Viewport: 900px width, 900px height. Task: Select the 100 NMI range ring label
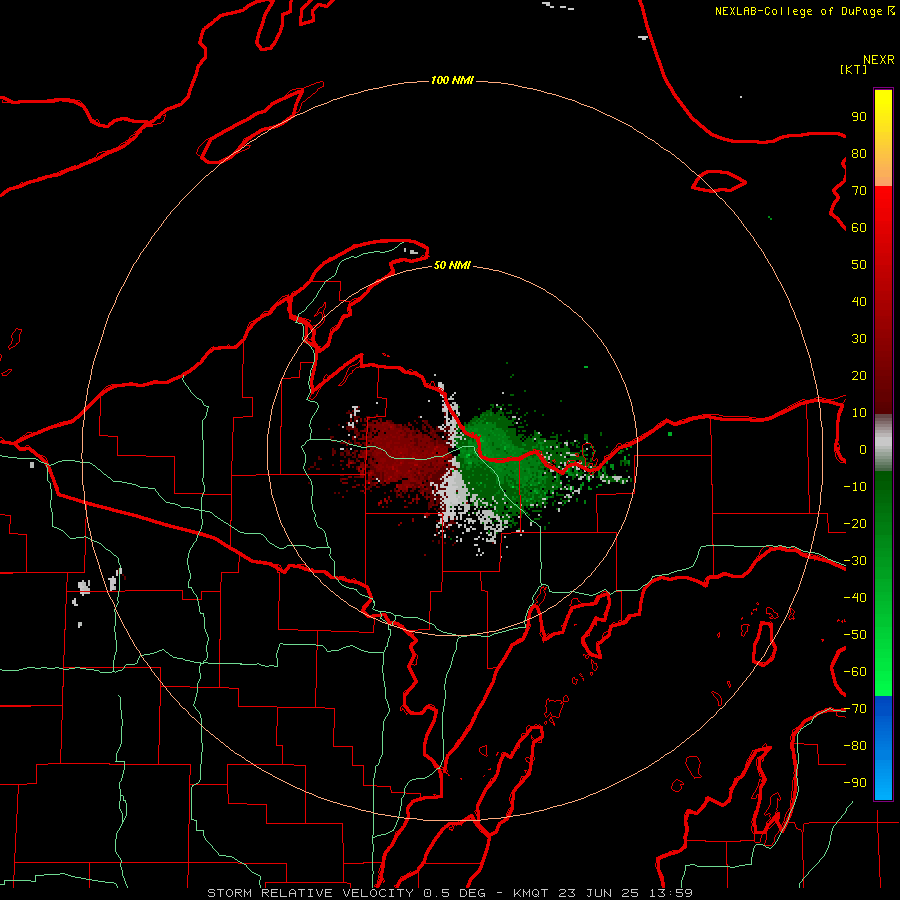click(452, 80)
